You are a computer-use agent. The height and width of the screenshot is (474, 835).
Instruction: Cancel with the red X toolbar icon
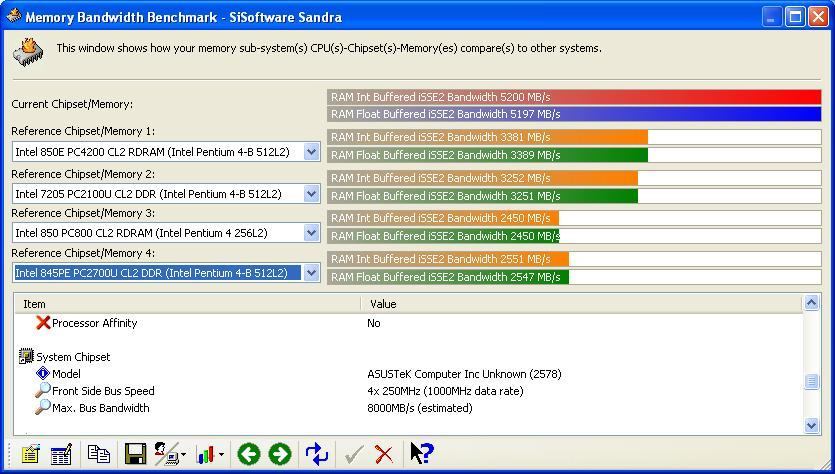[383, 454]
